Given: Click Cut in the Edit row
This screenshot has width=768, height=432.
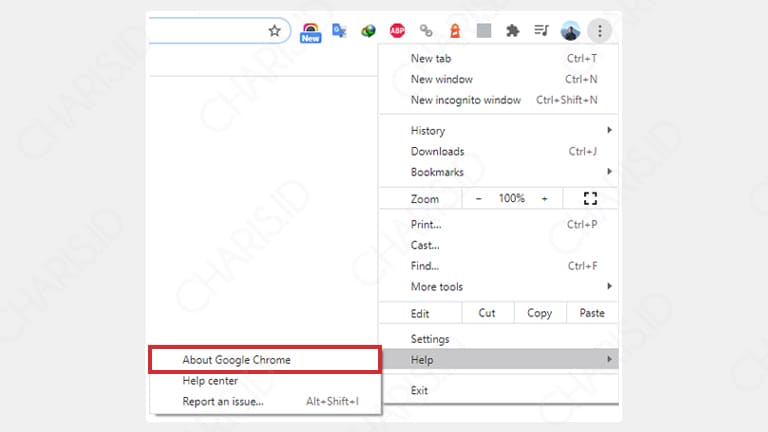Looking at the screenshot, I should (487, 313).
